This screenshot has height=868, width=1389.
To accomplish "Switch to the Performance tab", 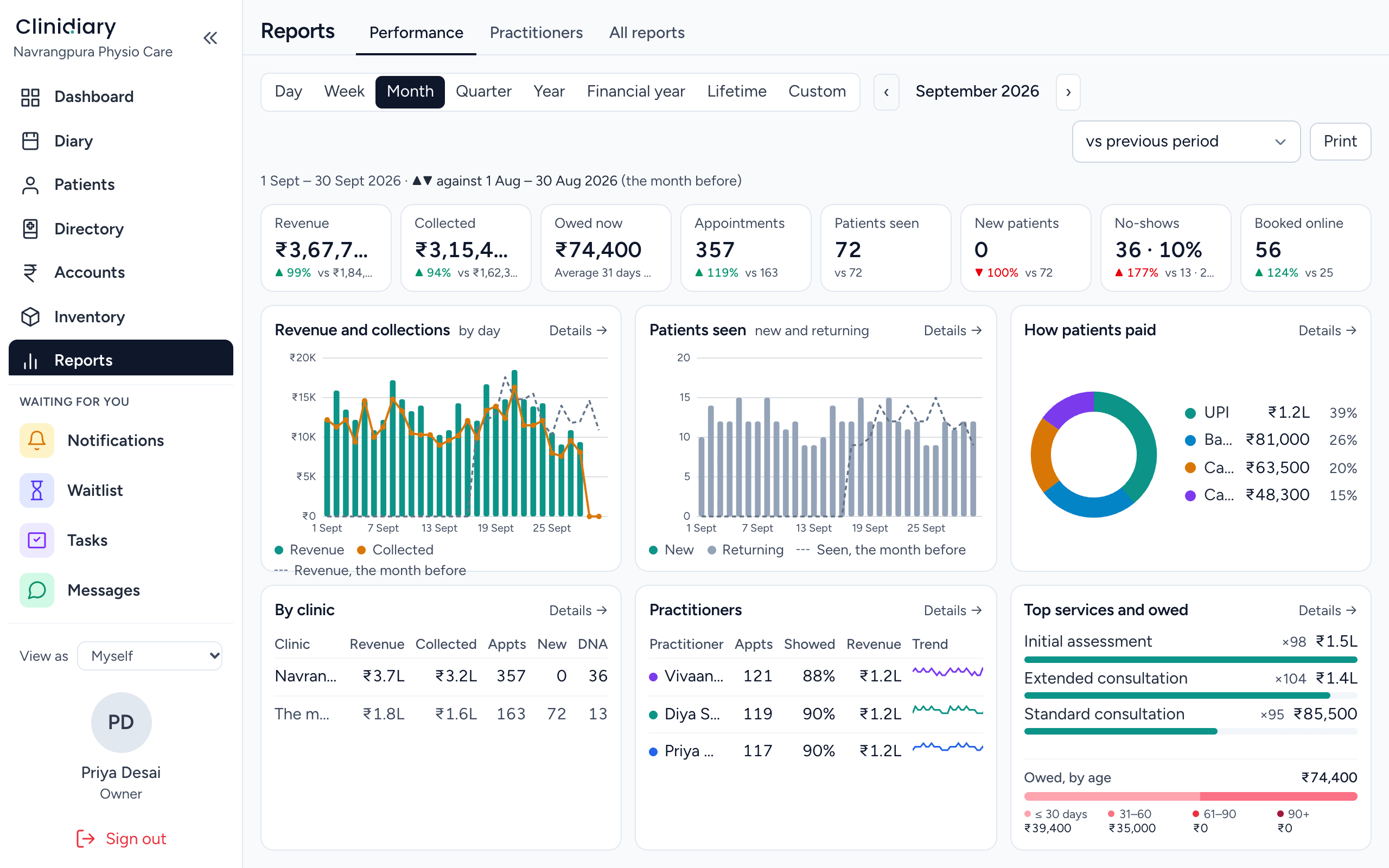I will (x=416, y=33).
